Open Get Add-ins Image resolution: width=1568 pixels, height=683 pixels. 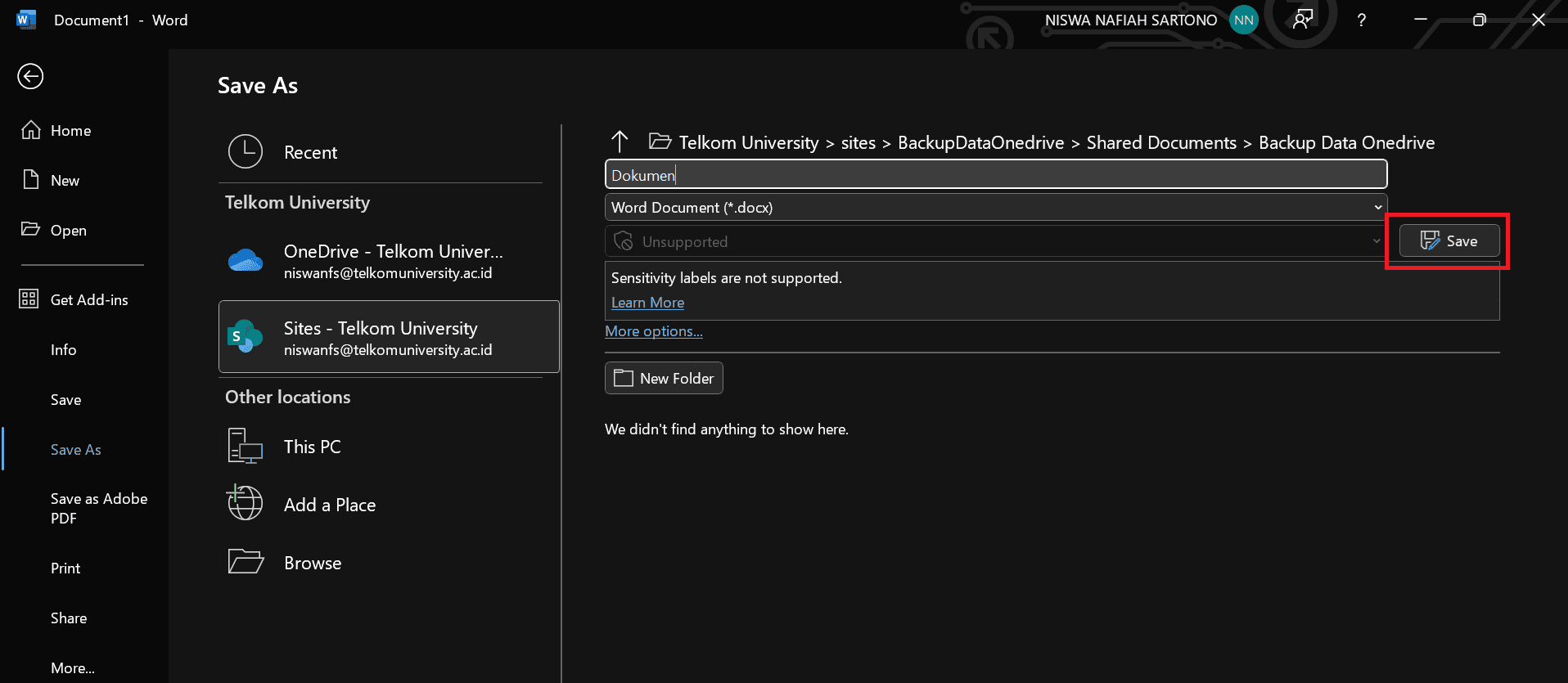89,300
